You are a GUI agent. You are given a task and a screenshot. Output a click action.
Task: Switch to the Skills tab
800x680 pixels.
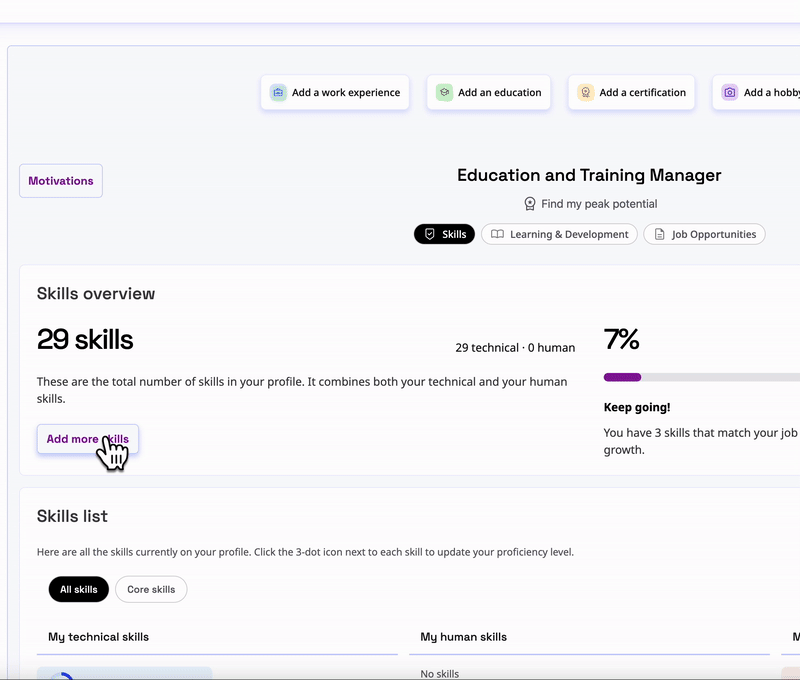[x=444, y=234]
